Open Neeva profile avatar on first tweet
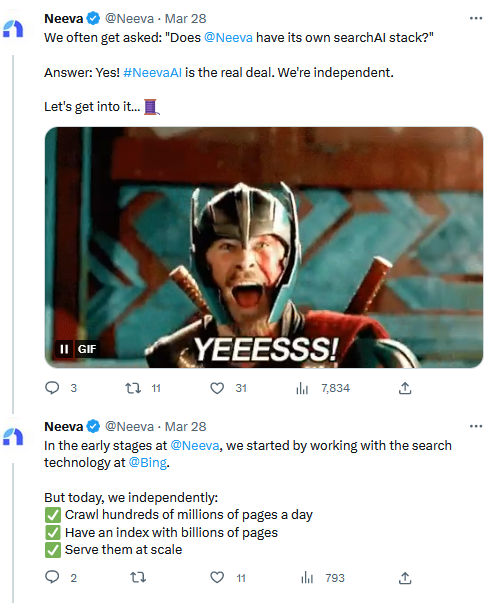This screenshot has height=603, width=496. (13, 29)
